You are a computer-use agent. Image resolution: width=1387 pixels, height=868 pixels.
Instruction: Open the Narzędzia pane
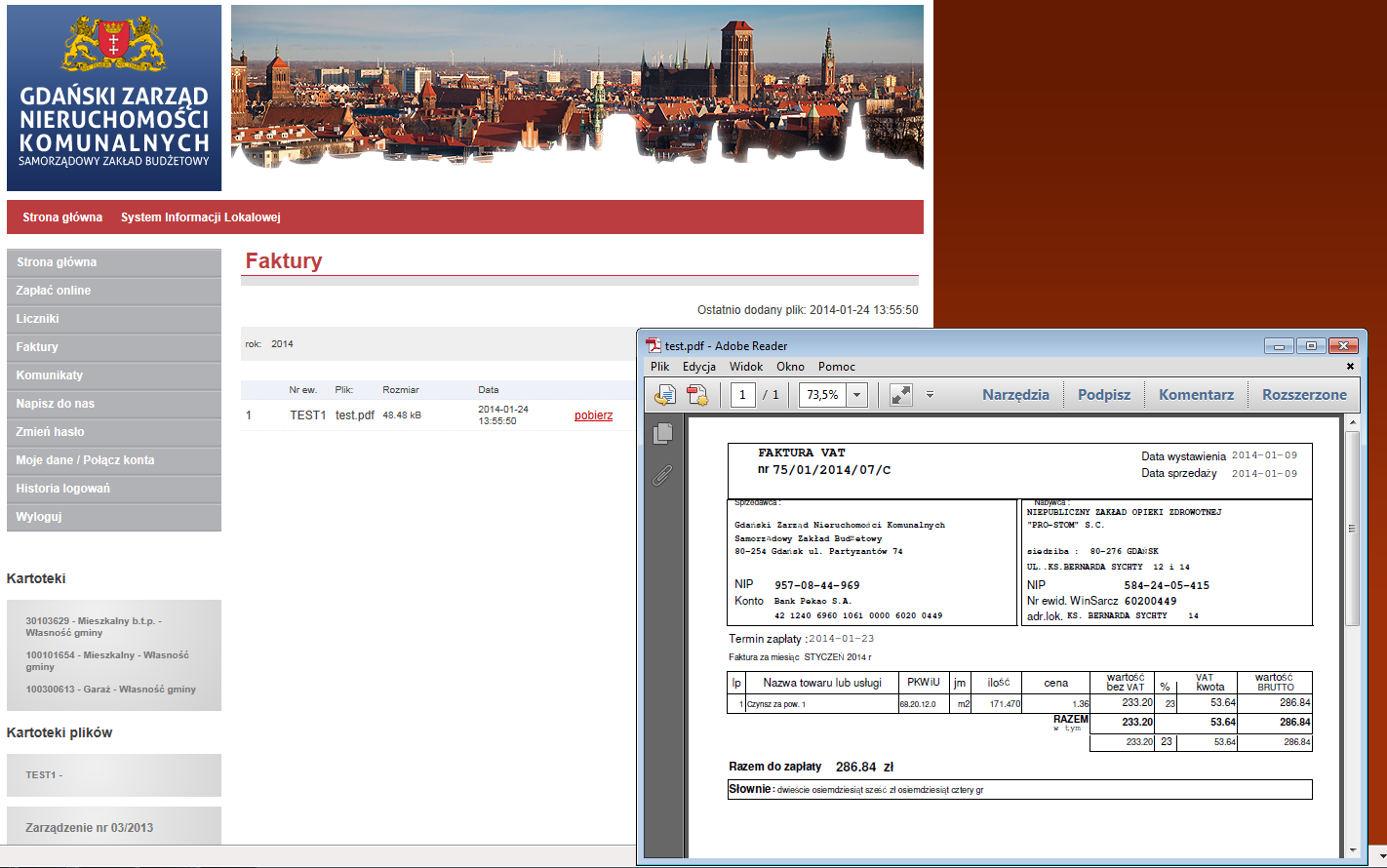click(x=1015, y=395)
